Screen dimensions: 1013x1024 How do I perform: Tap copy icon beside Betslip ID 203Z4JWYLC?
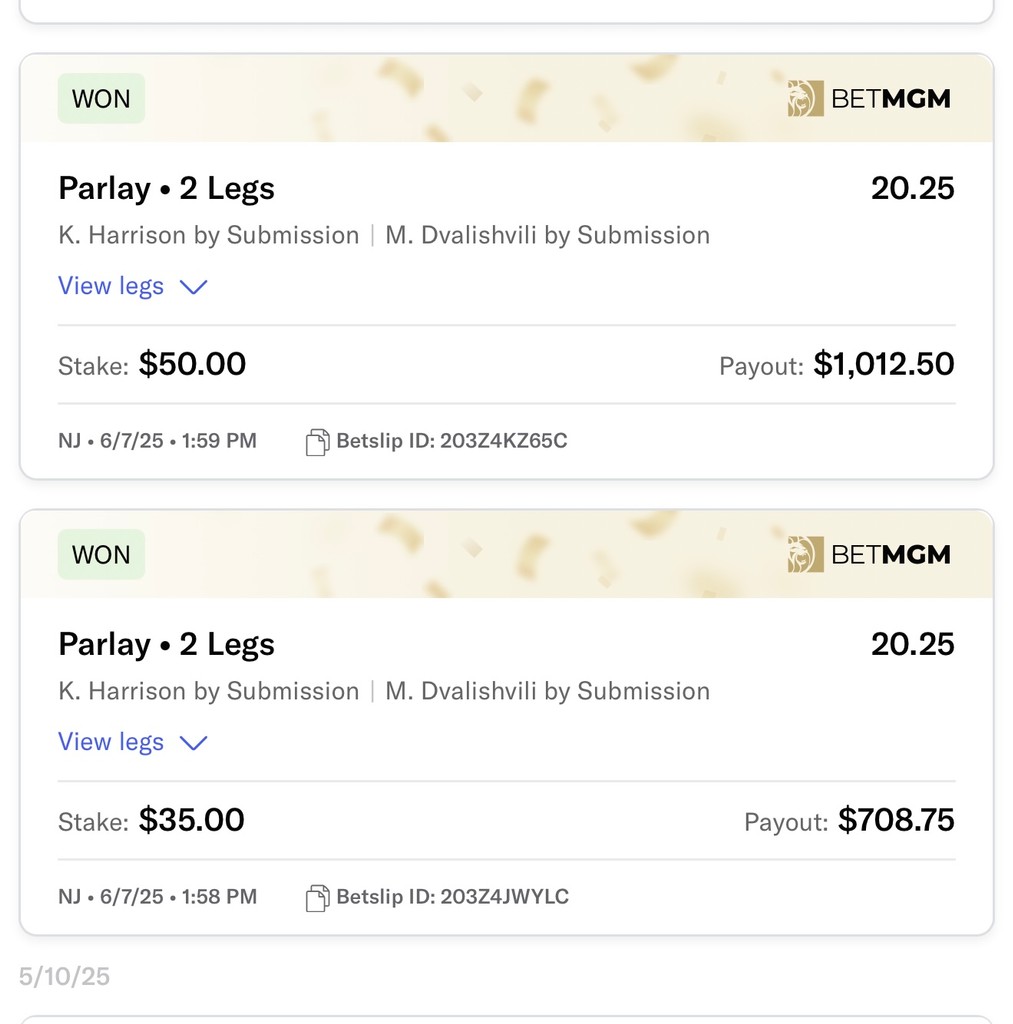tap(317, 898)
